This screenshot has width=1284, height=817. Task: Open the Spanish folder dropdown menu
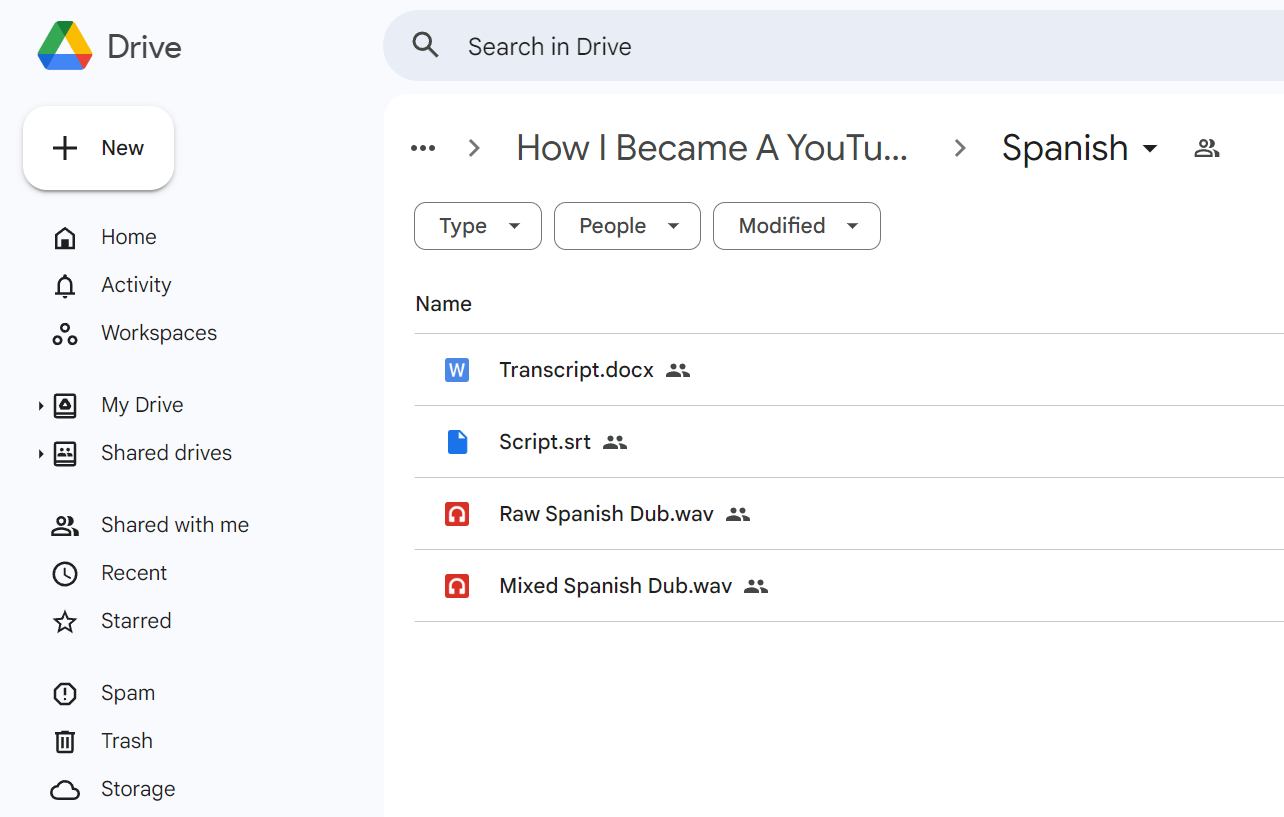coord(1150,149)
